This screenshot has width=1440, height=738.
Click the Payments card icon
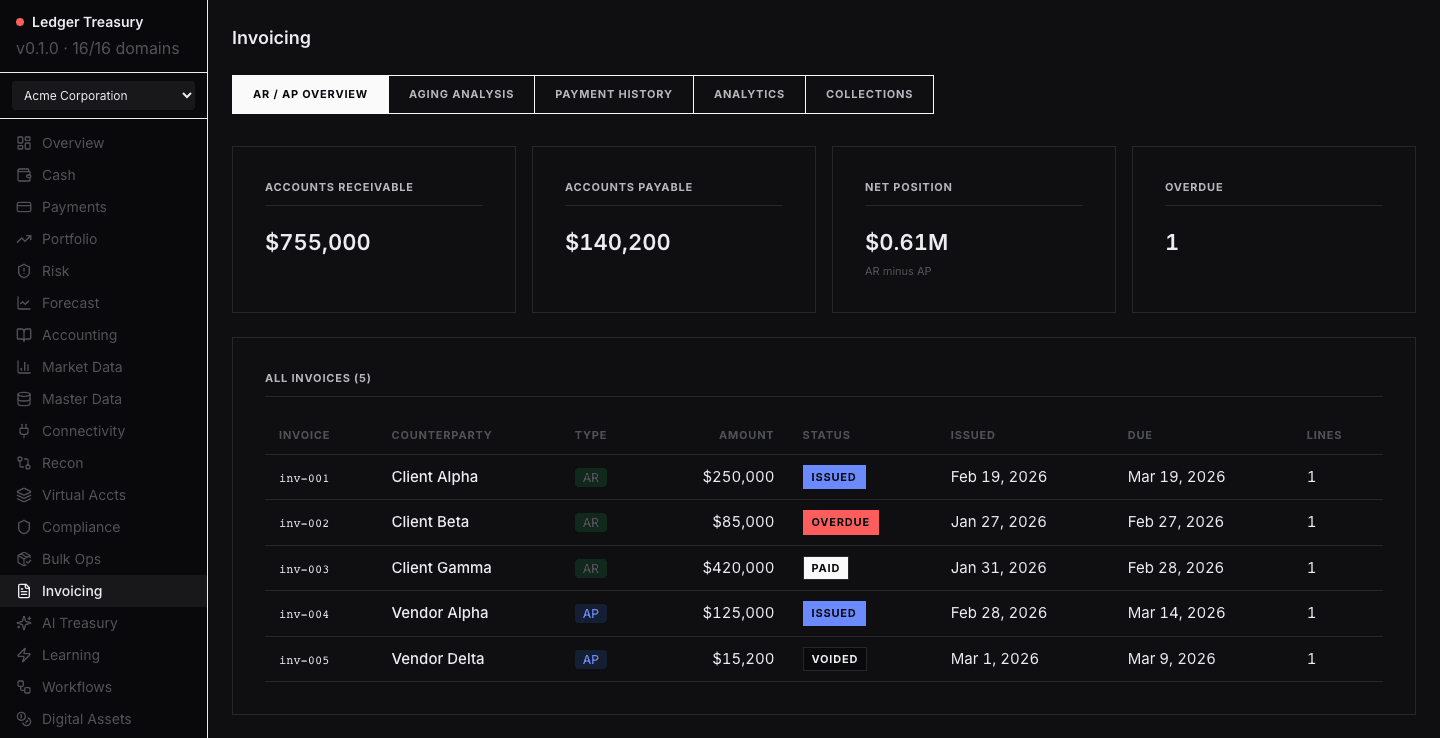click(24, 207)
